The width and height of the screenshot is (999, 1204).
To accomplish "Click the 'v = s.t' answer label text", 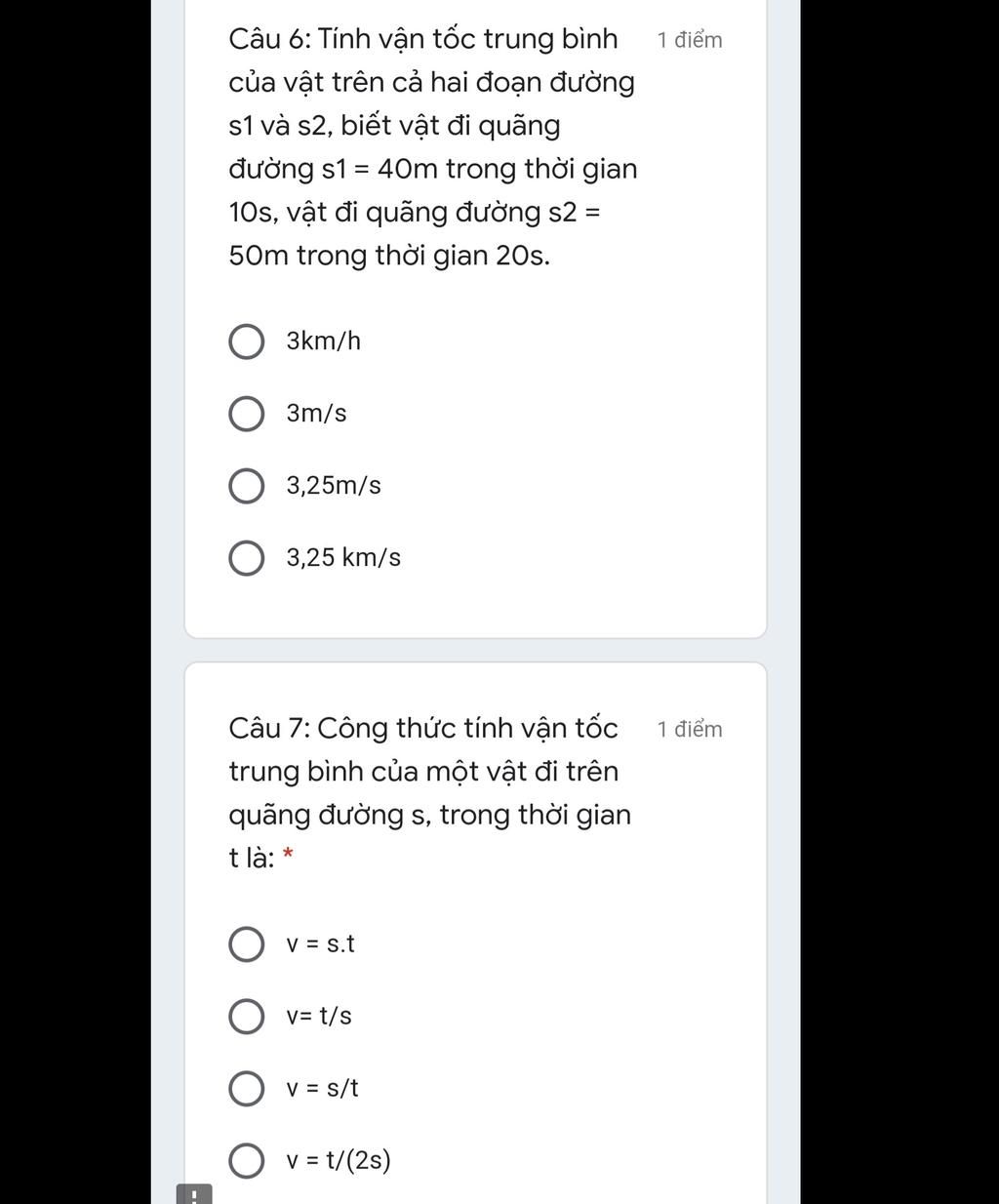I will coord(321,944).
